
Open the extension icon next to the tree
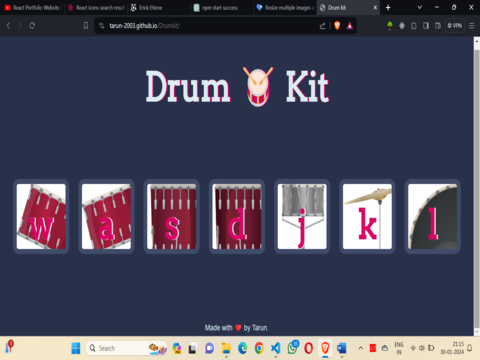(x=402, y=26)
